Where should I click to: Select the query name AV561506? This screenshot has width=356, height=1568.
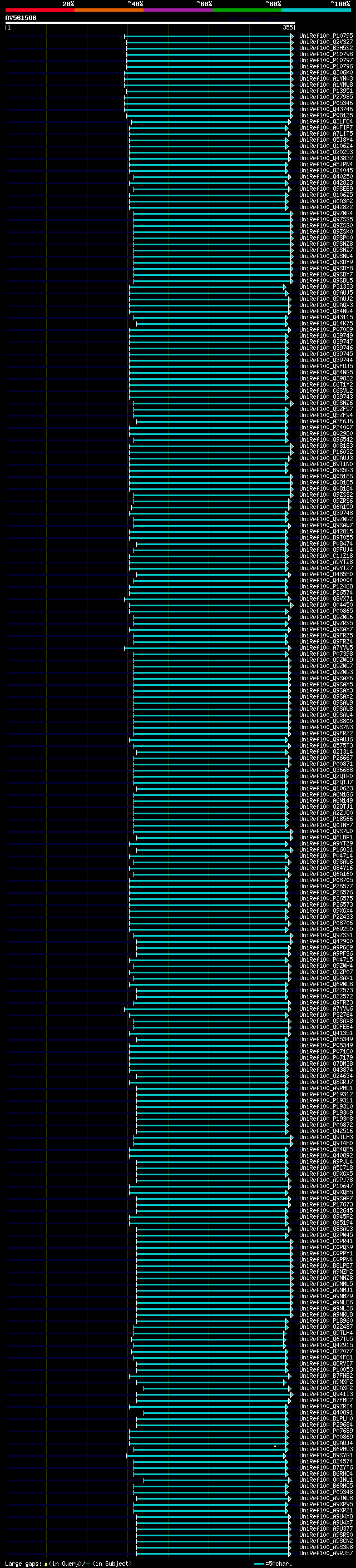(x=21, y=18)
